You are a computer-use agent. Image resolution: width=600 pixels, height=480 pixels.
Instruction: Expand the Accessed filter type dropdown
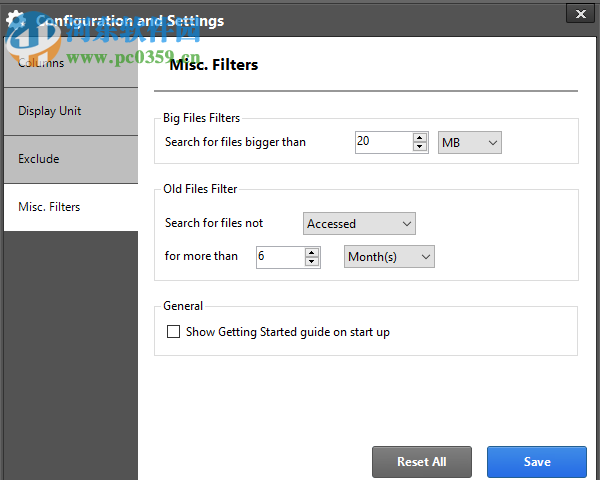point(359,224)
